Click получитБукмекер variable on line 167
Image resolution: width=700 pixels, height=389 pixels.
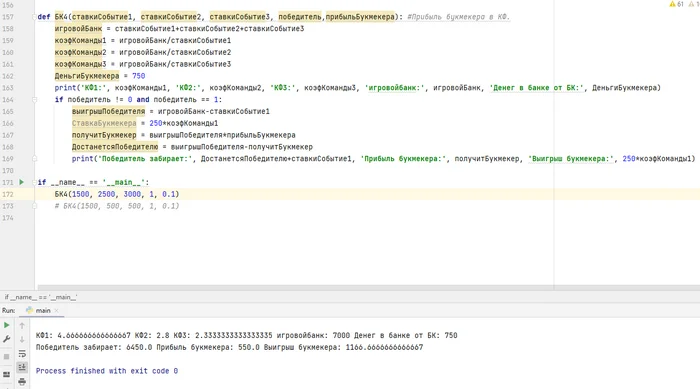tap(104, 135)
